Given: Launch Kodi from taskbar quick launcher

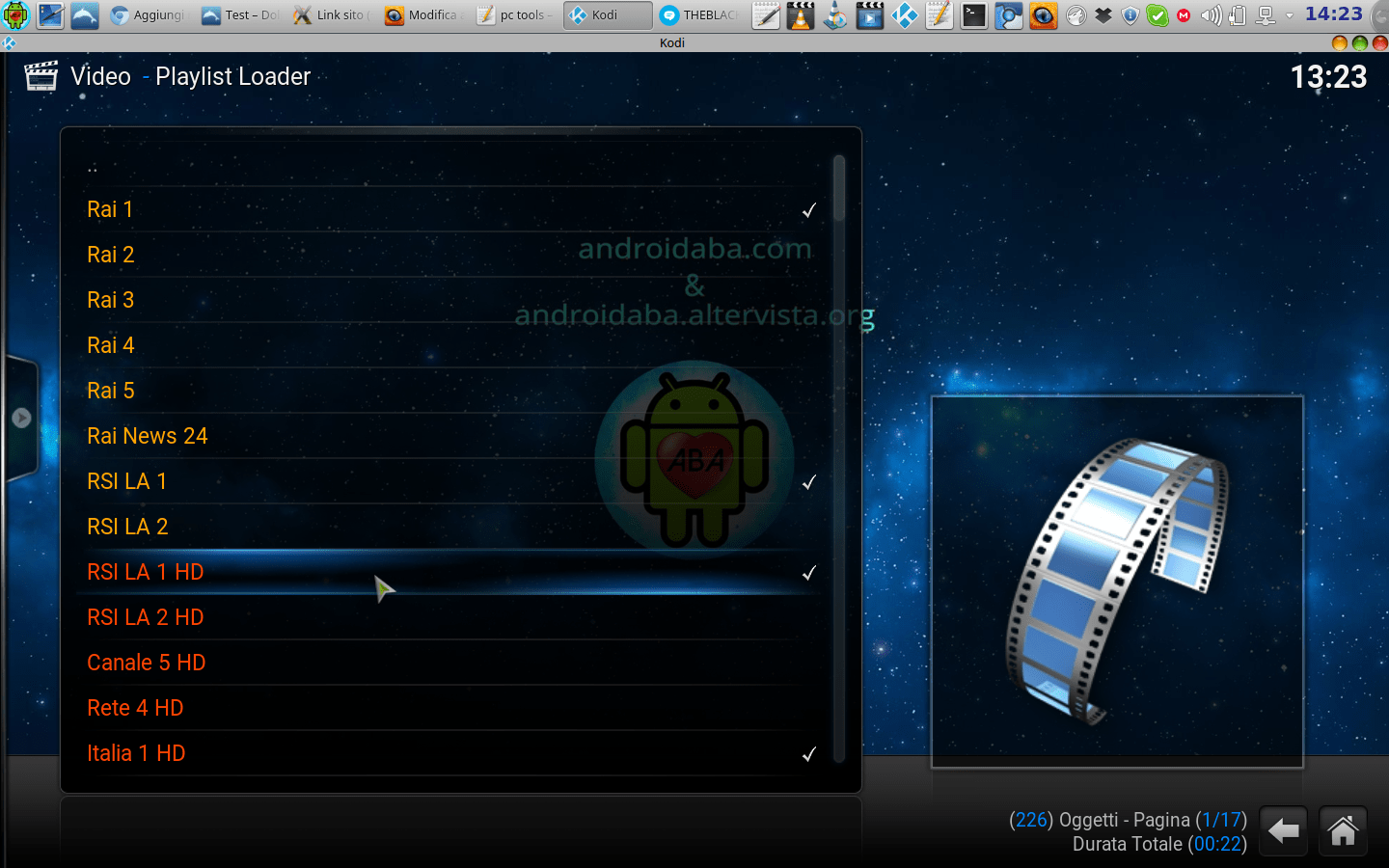Looking at the screenshot, I should tap(905, 15).
